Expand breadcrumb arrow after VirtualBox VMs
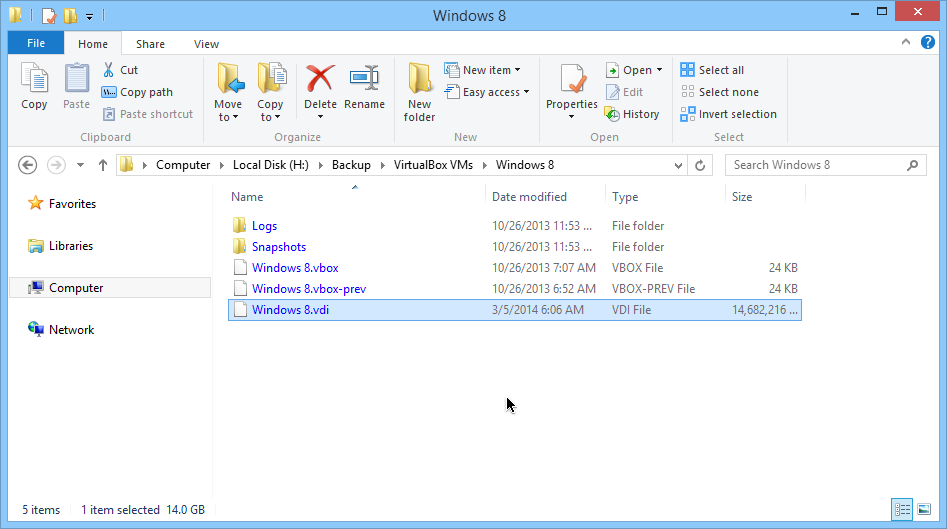Viewport: 947px width, 529px height. click(x=484, y=165)
